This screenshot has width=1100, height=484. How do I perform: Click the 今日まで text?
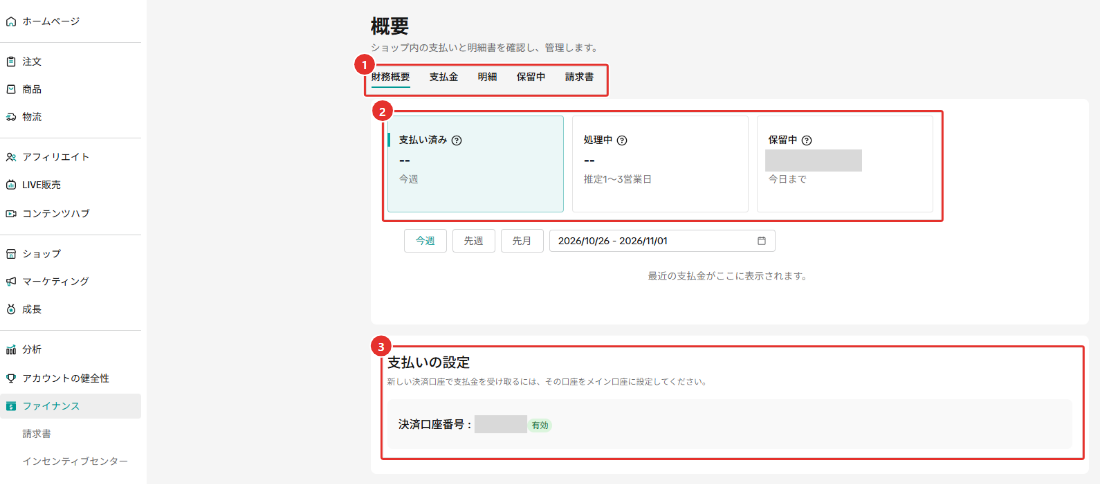point(787,179)
